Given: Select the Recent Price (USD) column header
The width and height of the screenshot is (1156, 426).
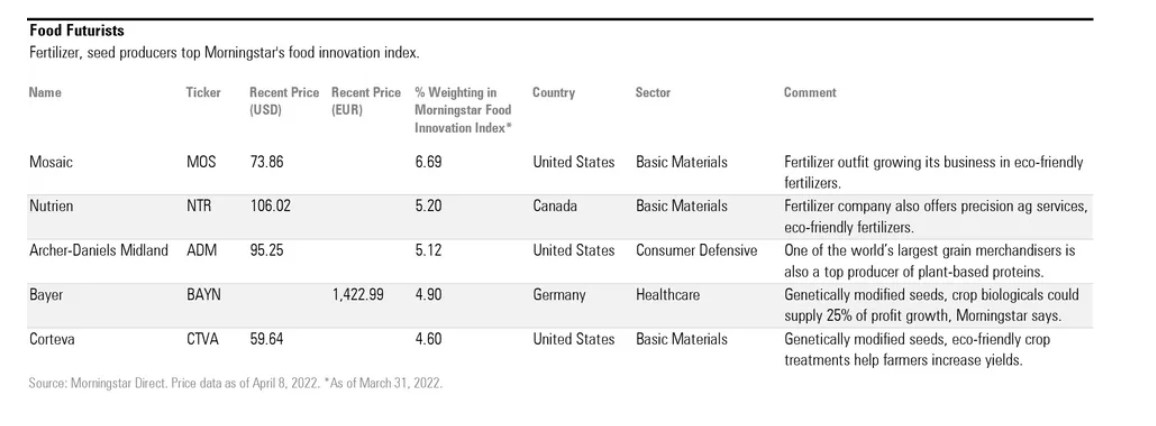Looking at the screenshot, I should pos(284,101).
